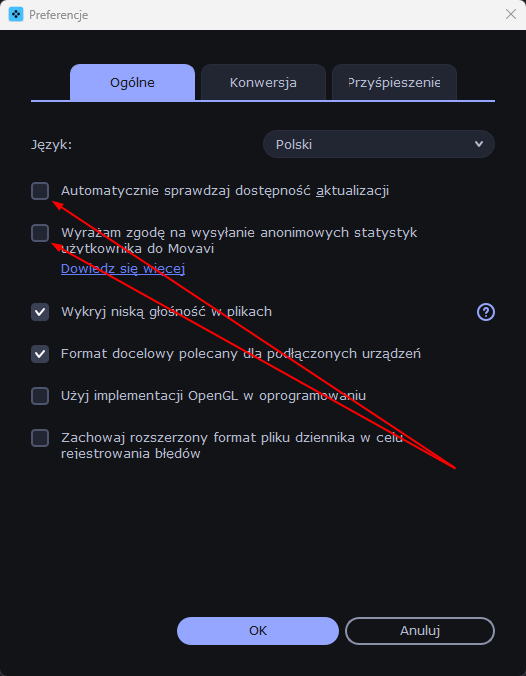Click the chevron arrow of language selector
The image size is (526, 676).
click(x=479, y=144)
